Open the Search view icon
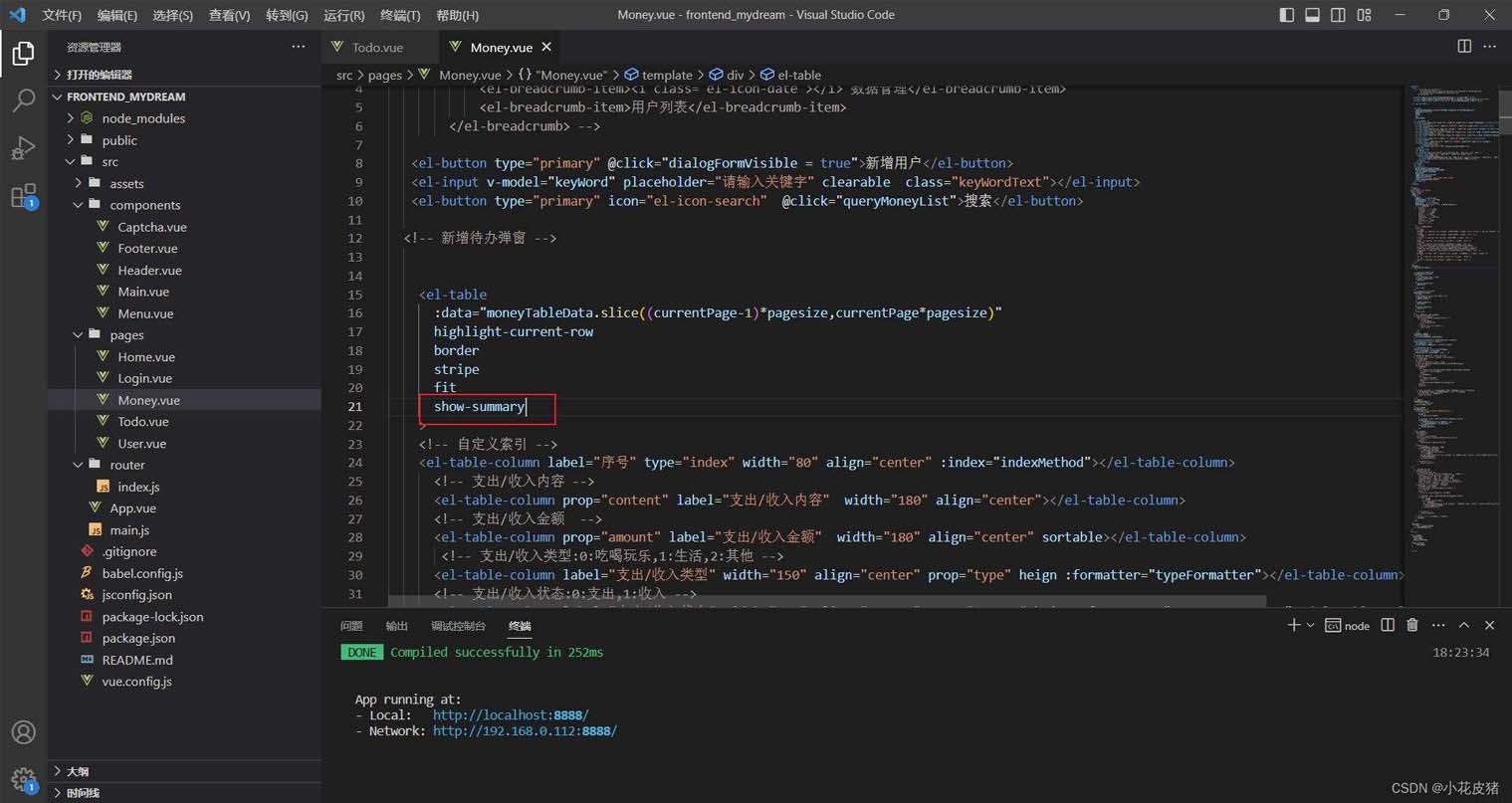The height and width of the screenshot is (803, 1512). (23, 100)
